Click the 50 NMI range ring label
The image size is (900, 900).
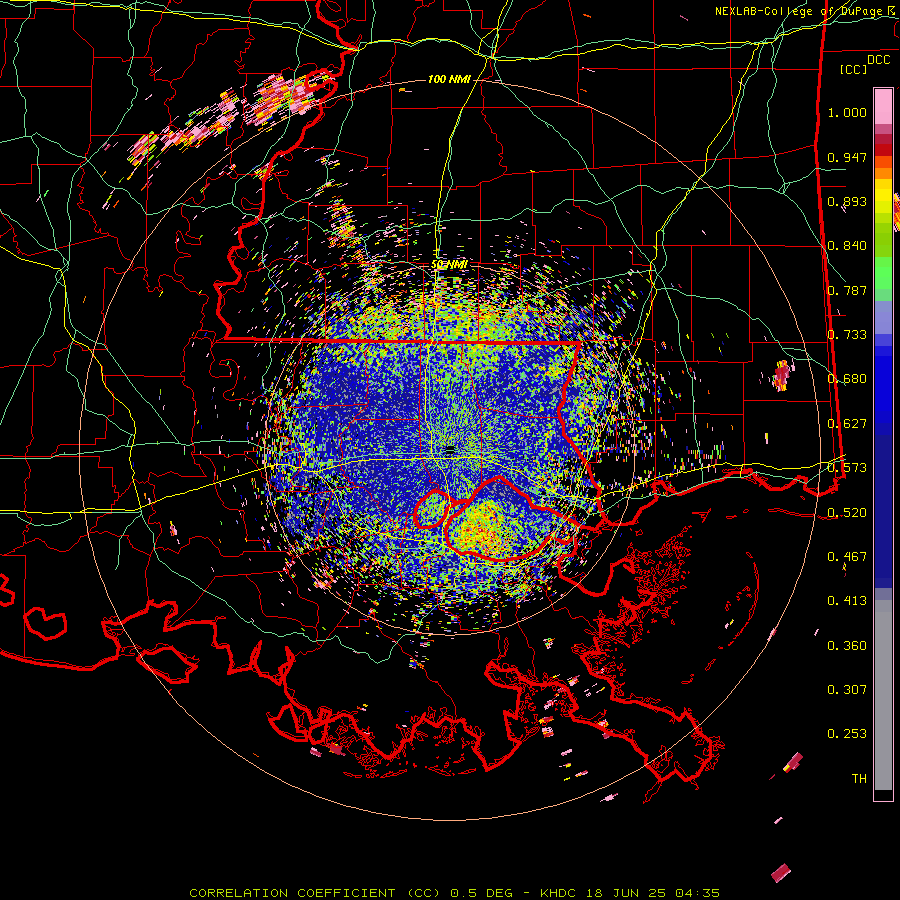[449, 264]
